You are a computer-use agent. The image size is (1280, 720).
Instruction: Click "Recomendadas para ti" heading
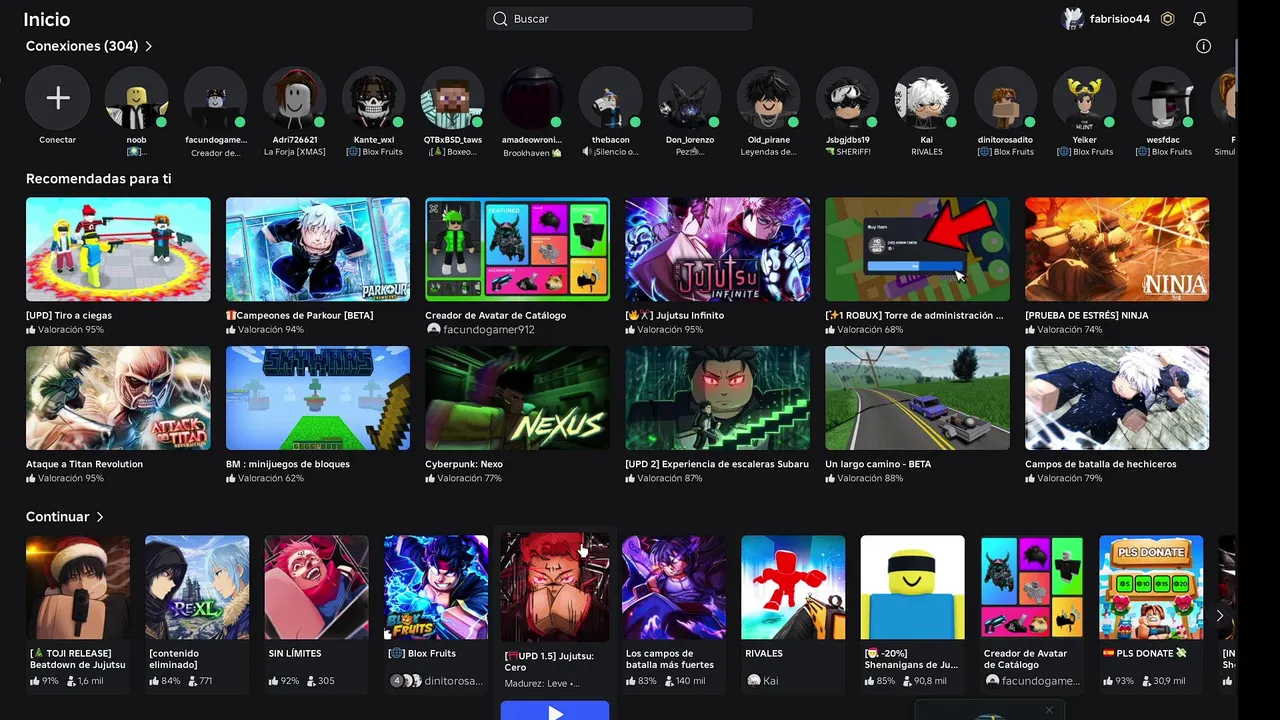[99, 179]
